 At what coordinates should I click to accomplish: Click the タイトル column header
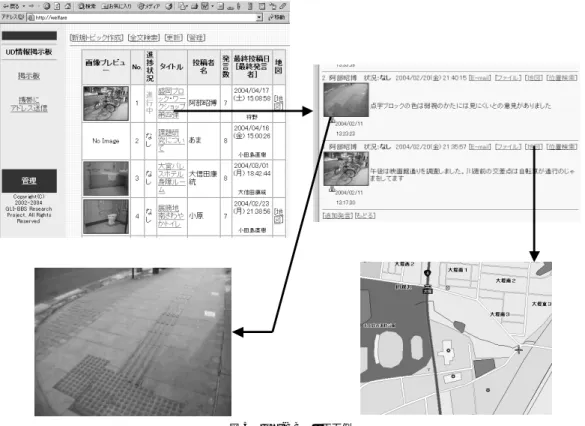(171, 67)
